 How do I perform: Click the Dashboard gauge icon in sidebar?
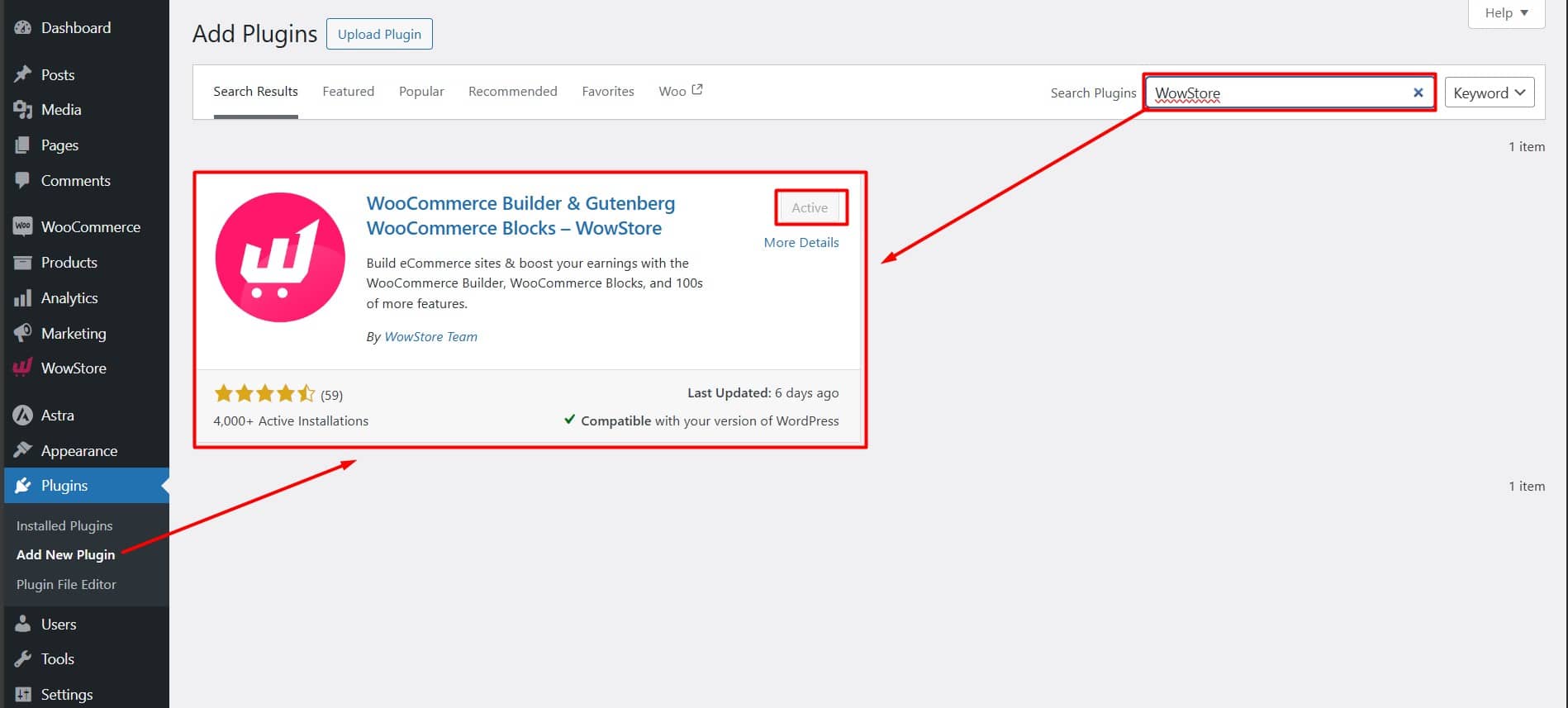[x=22, y=27]
